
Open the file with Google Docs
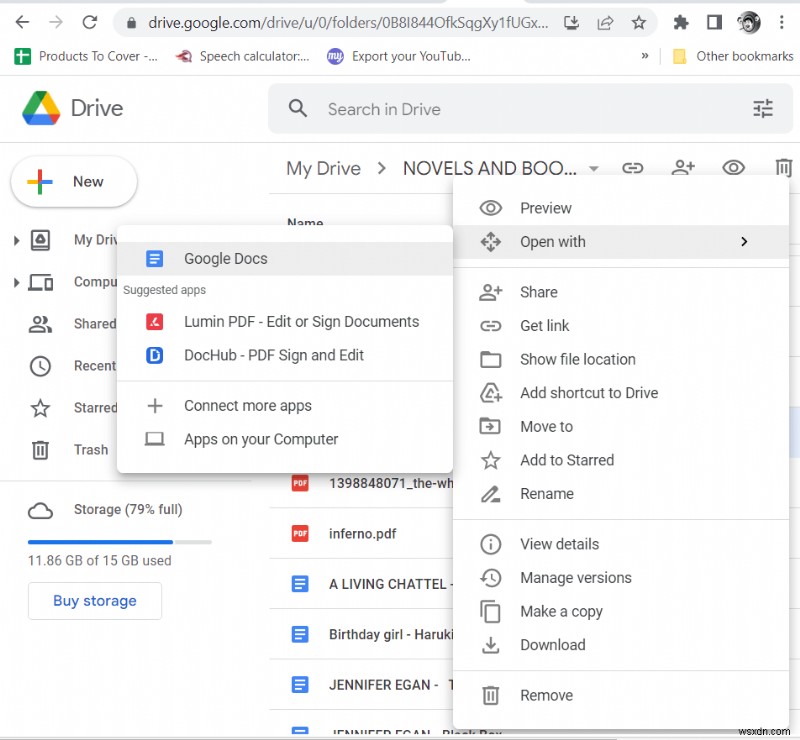click(x=224, y=258)
